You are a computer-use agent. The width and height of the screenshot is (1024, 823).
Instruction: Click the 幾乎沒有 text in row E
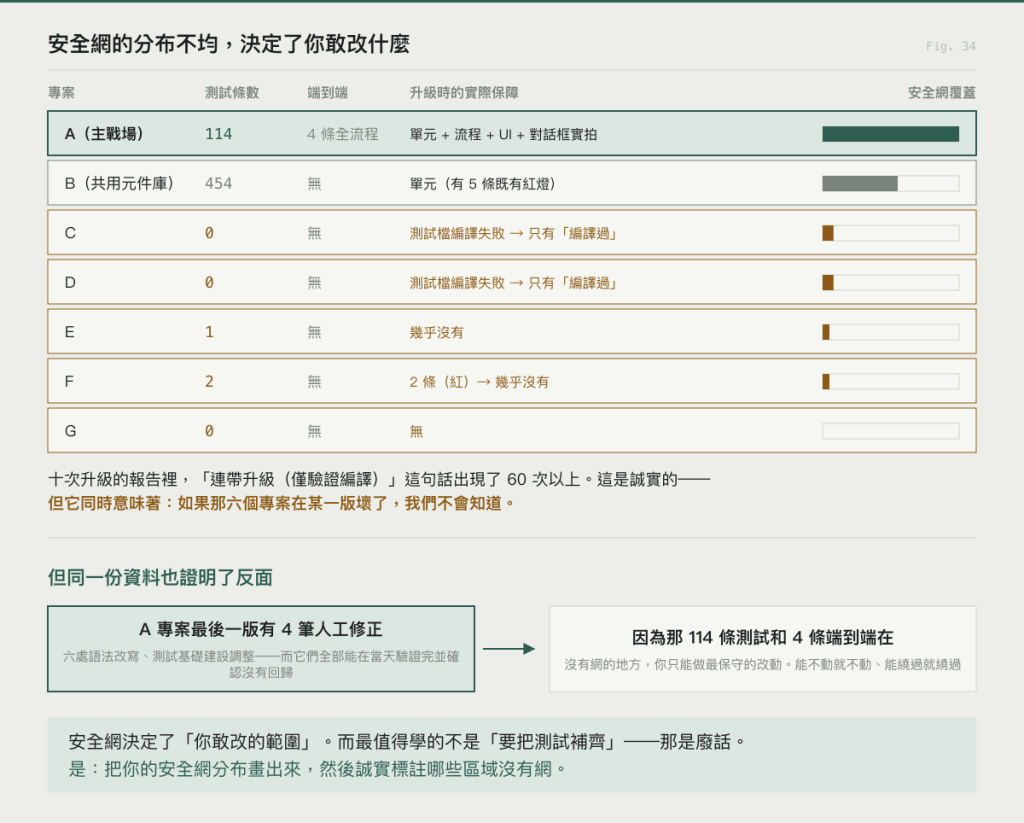point(436,332)
